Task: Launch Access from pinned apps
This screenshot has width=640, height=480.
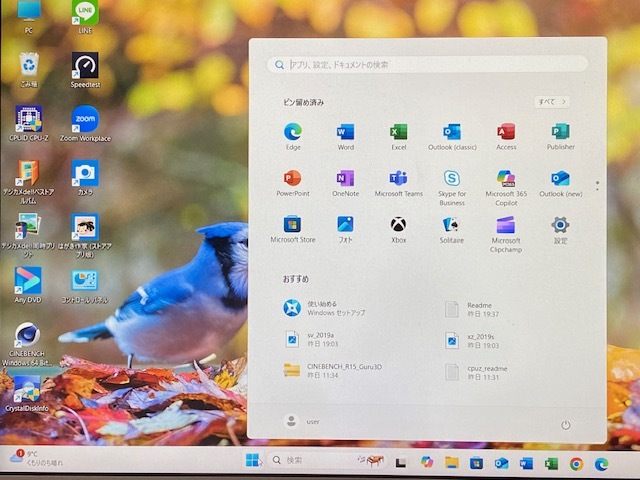Action: (x=506, y=136)
